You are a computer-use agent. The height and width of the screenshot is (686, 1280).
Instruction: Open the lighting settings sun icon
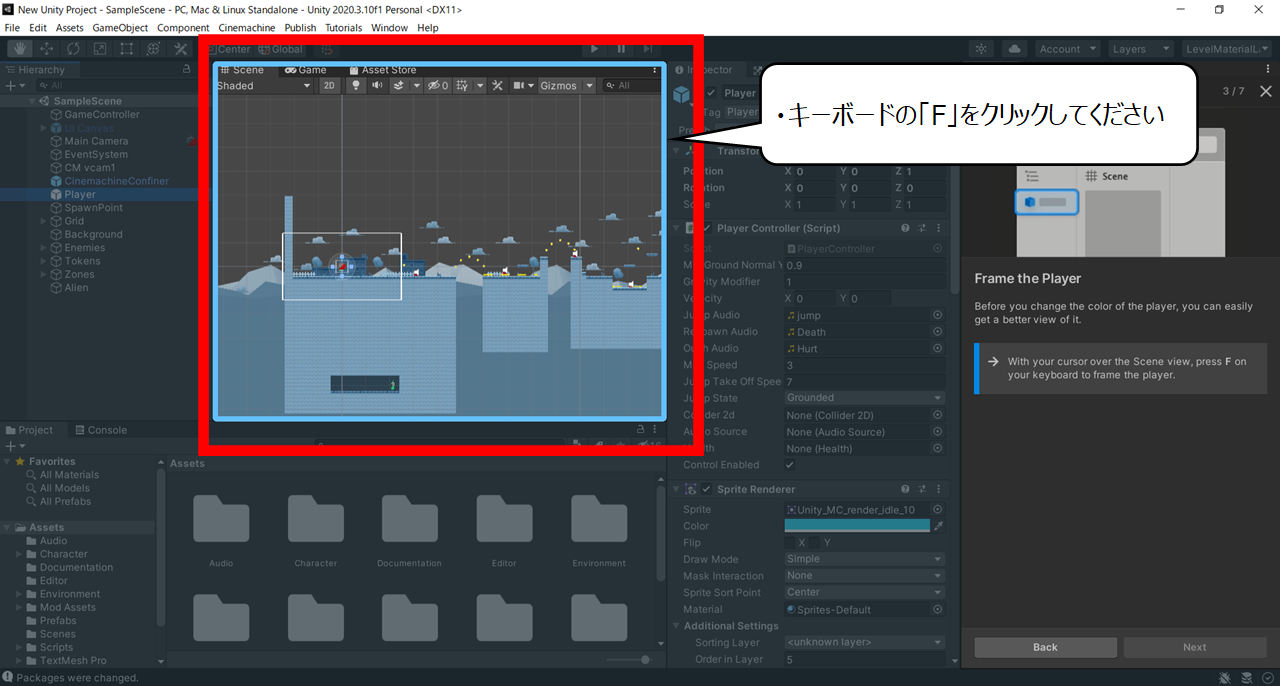tap(982, 49)
